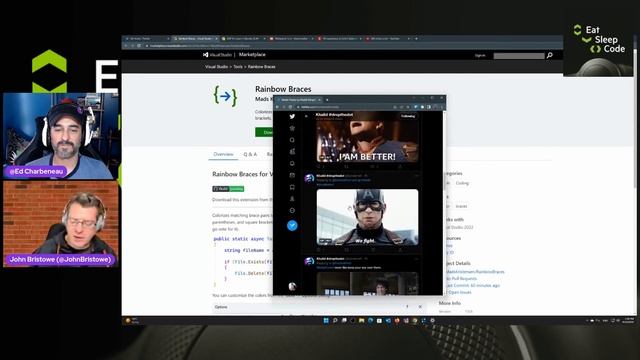Open Twitter Messages envelope icon
The height and width of the screenshot is (360, 640).
(292, 175)
